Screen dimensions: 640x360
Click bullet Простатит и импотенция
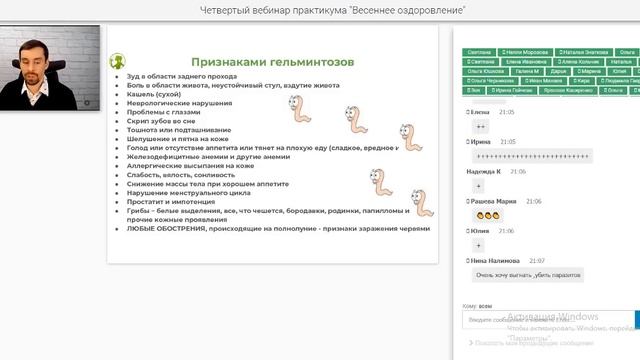click(171, 202)
